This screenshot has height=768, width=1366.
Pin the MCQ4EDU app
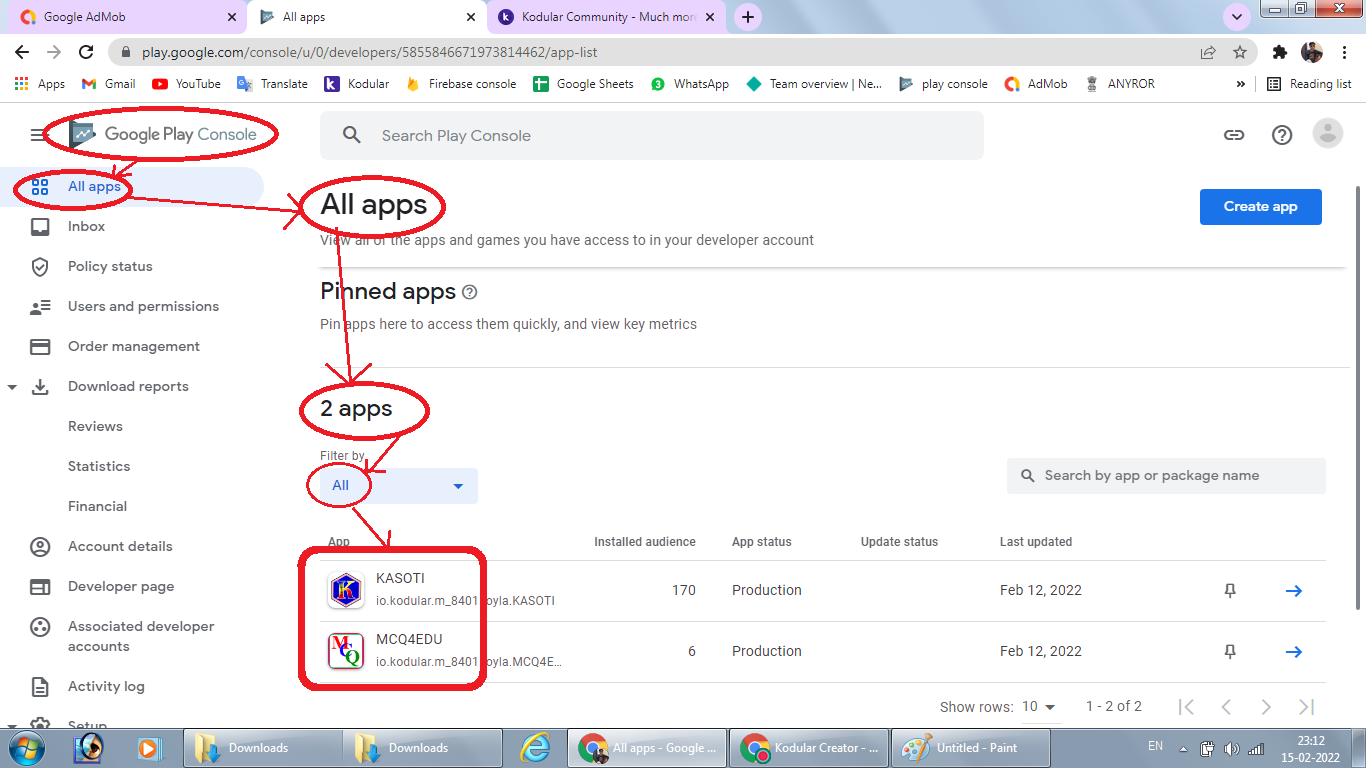(x=1230, y=652)
